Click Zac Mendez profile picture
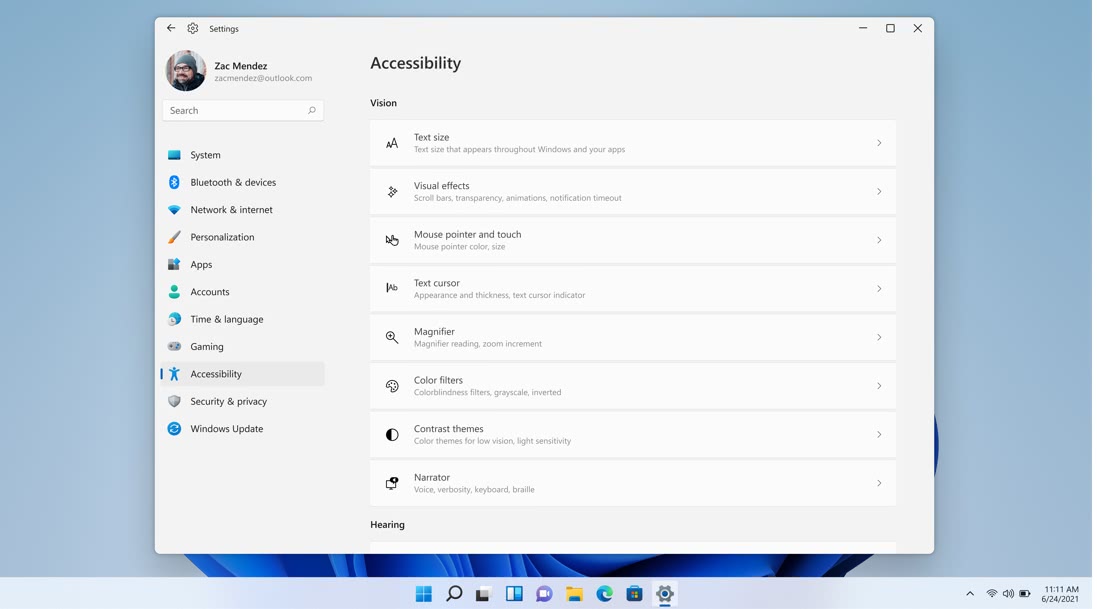 (x=185, y=71)
